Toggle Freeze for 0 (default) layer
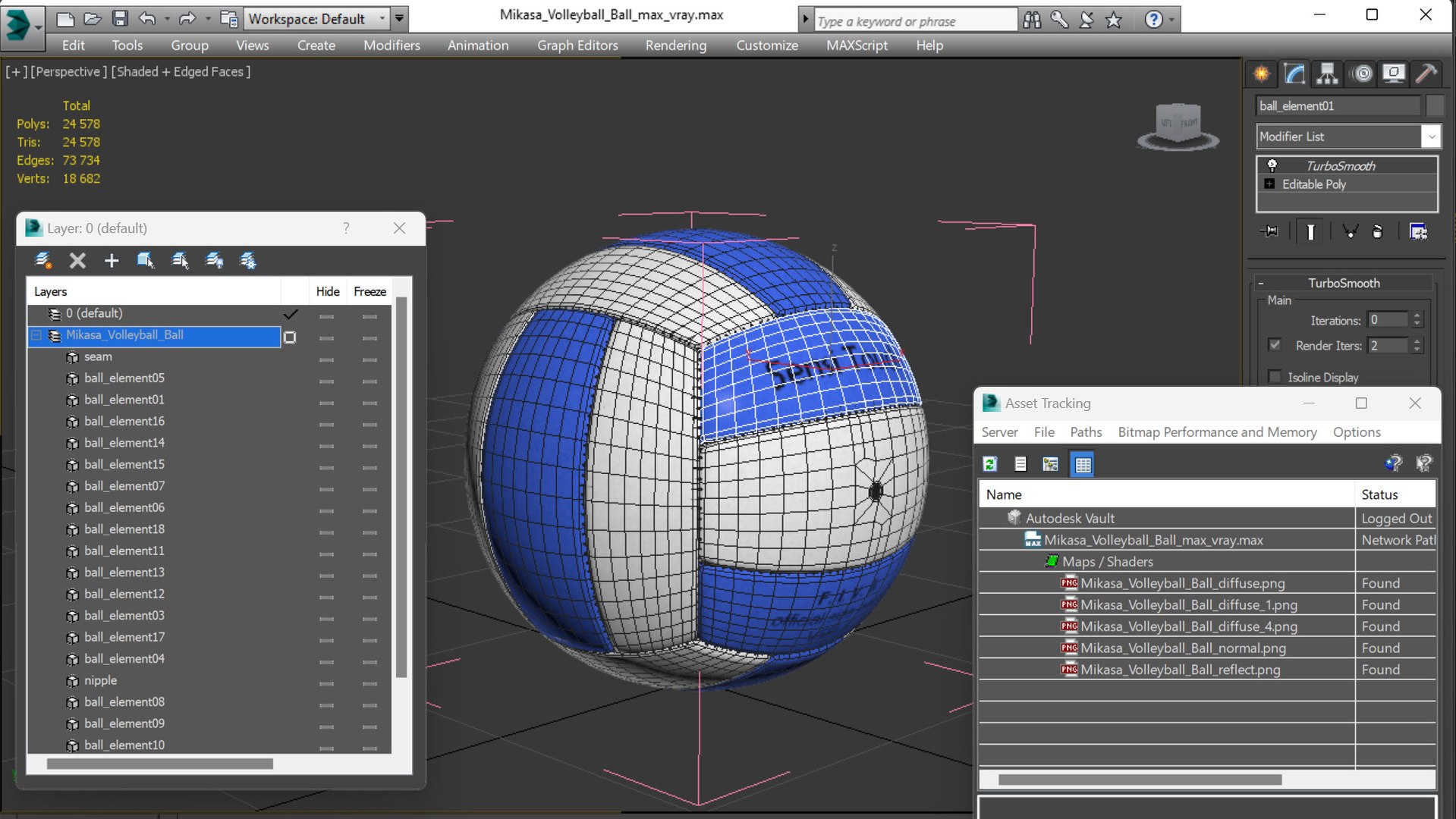Screen dimensions: 1456x819 click(370, 315)
